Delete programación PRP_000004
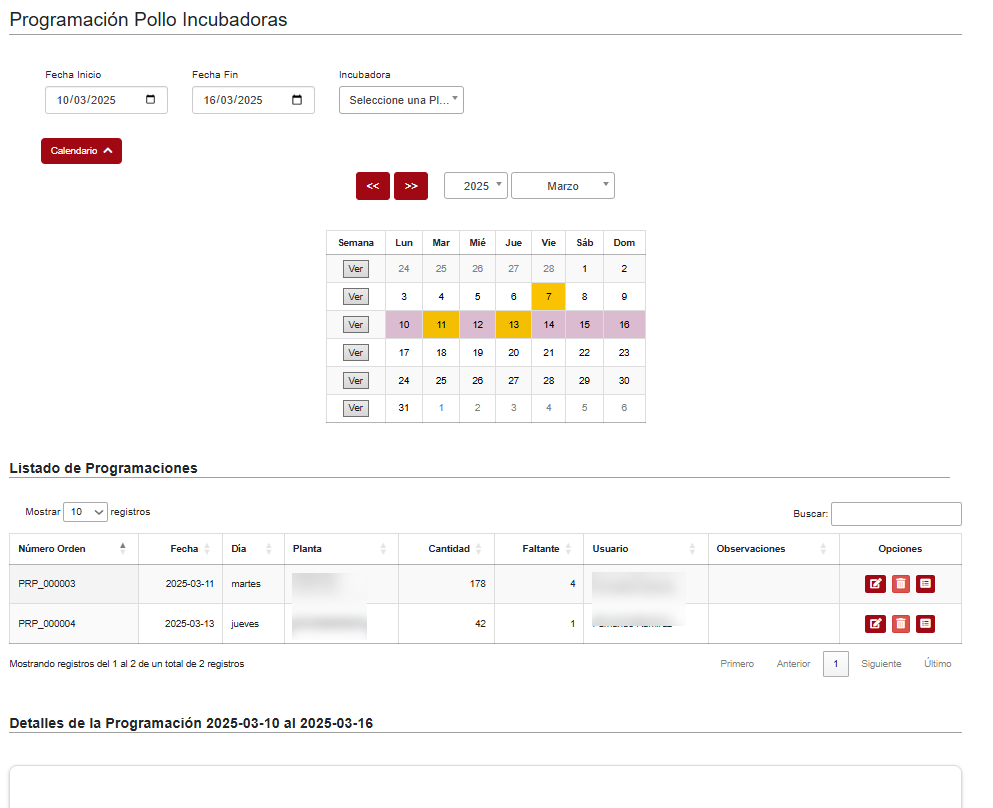Image resolution: width=993 pixels, height=808 pixels. coord(901,624)
